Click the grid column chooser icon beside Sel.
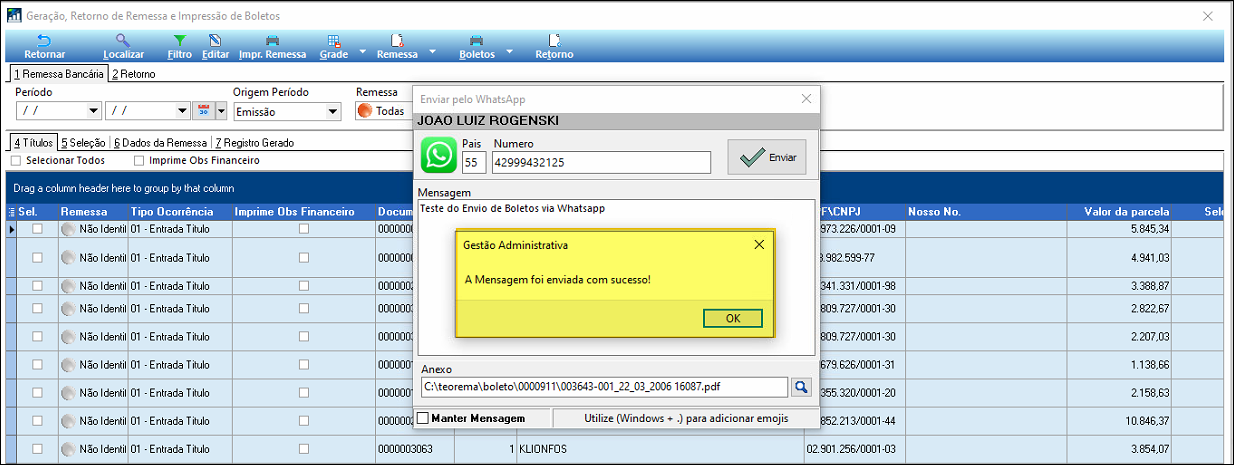 tap(11, 212)
